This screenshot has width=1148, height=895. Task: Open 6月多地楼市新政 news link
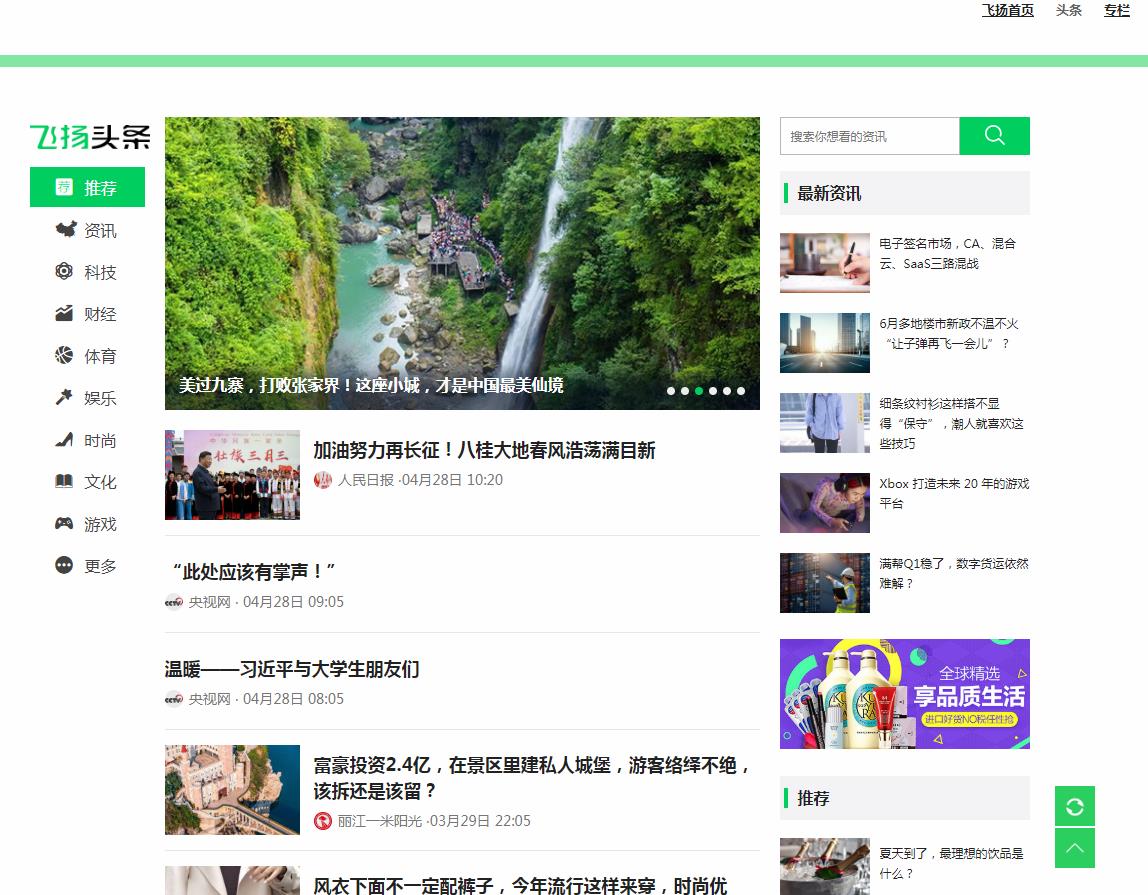(x=949, y=333)
